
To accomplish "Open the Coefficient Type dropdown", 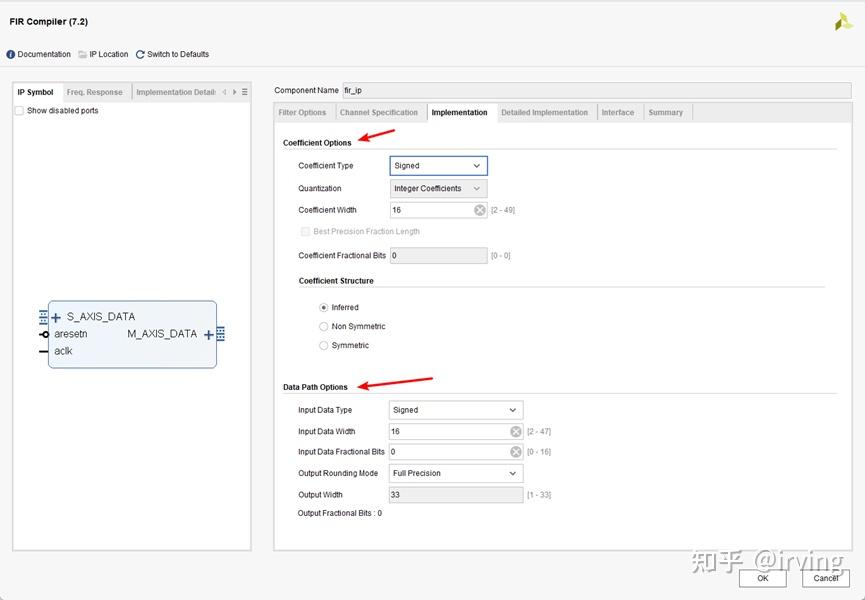I will click(439, 165).
